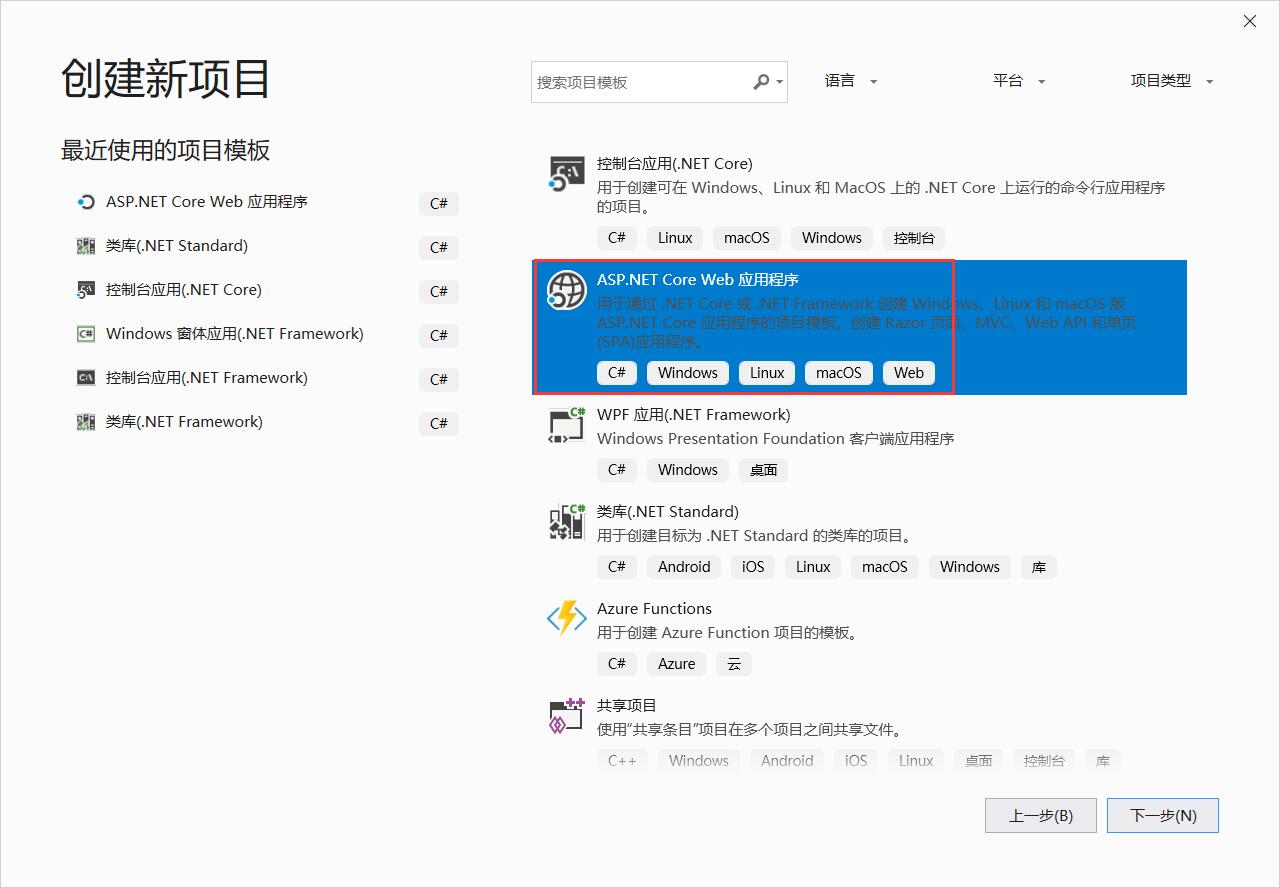Viewport: 1280px width, 888px height.
Task: Select the Azure Functions lightning icon
Action: tap(567, 619)
